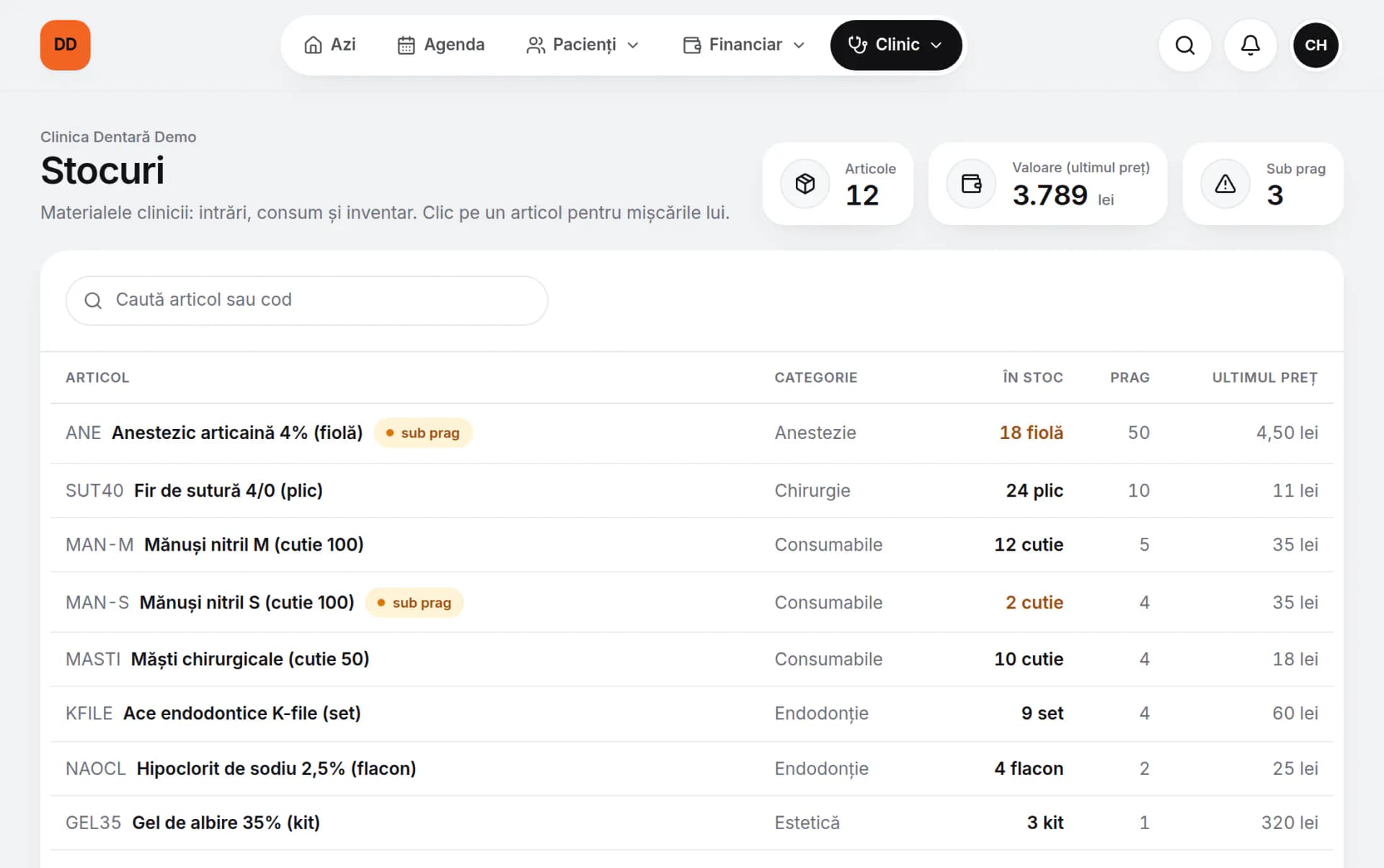Click the sub prag badge on MAN-S row
1384x868 pixels.
[414, 602]
